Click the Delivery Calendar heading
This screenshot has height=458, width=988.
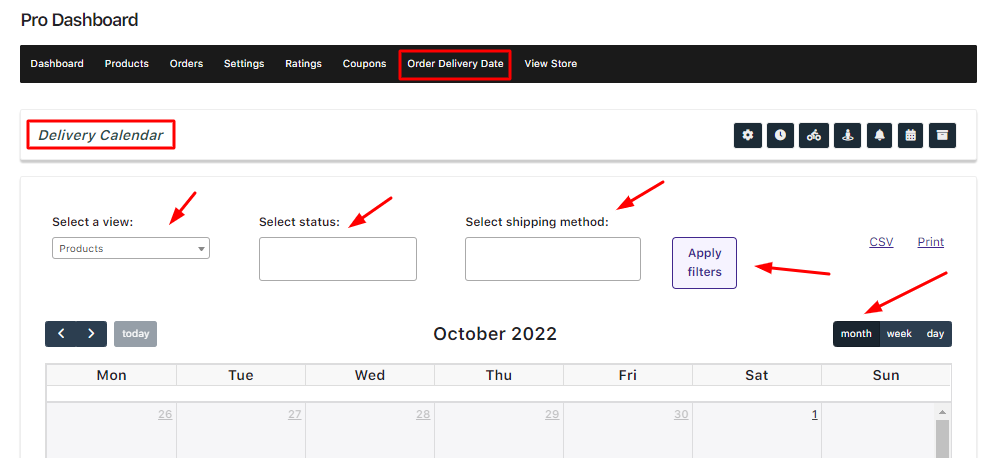coord(101,135)
